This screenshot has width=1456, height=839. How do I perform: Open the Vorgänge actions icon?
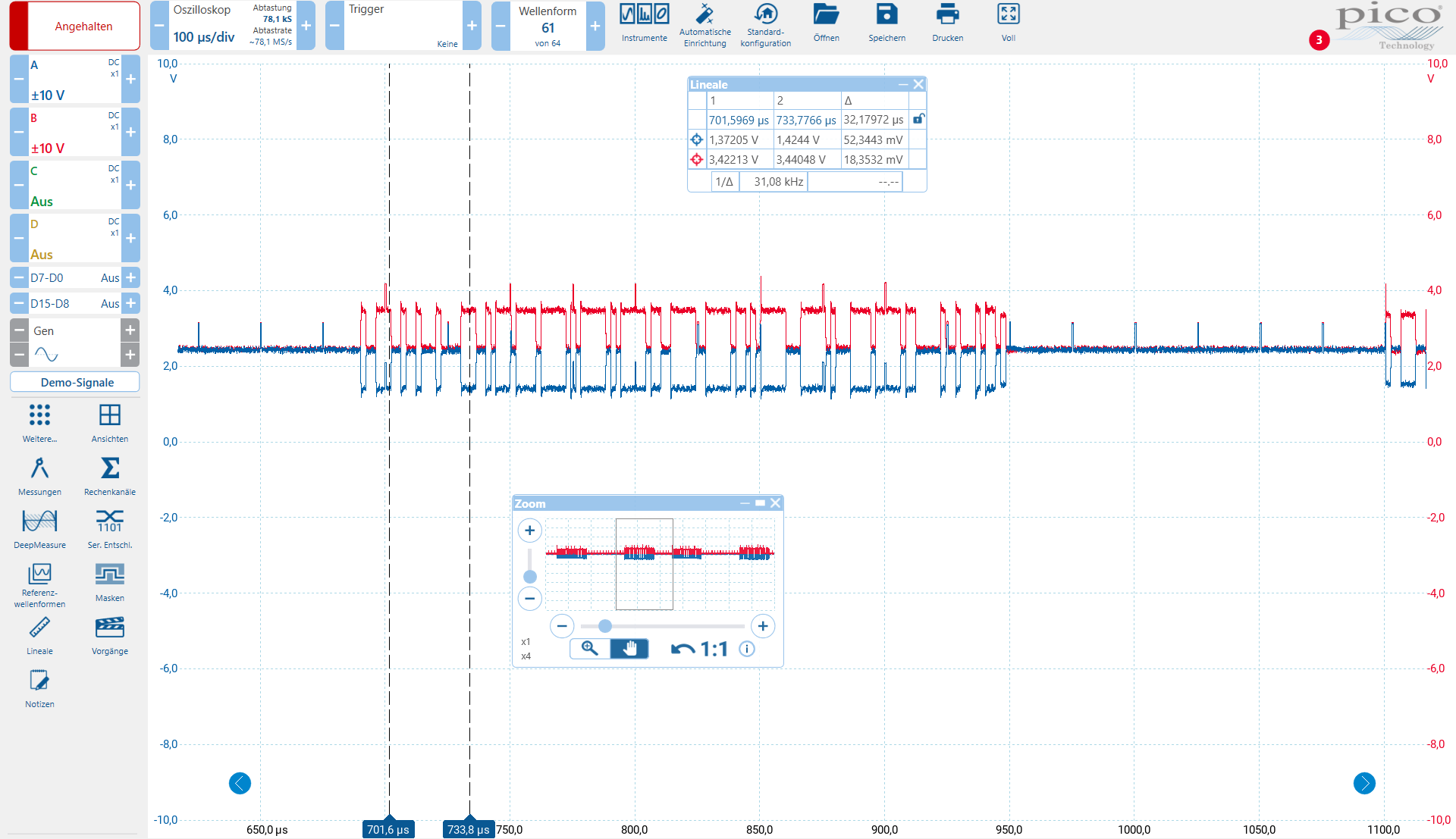coord(110,635)
